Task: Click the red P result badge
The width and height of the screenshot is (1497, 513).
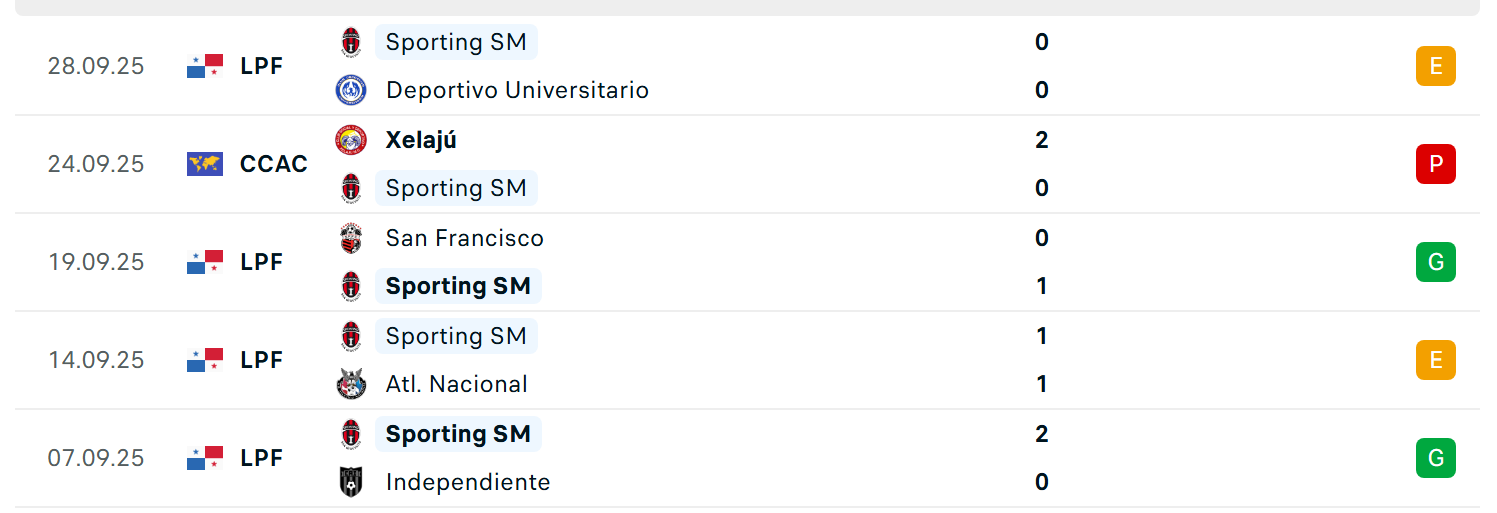Action: [x=1436, y=164]
